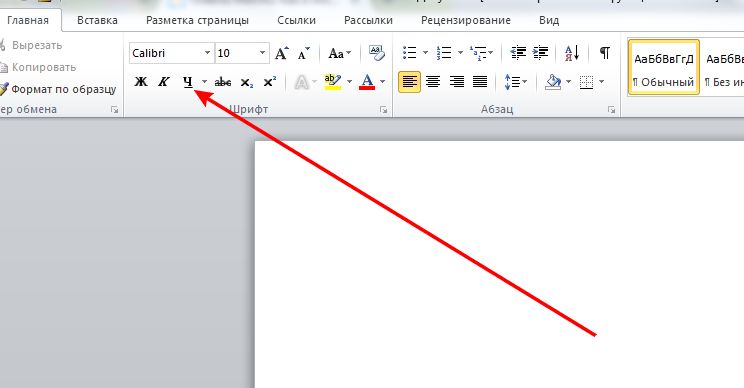Open the Главная tab
The width and height of the screenshot is (744, 388).
[x=28, y=20]
